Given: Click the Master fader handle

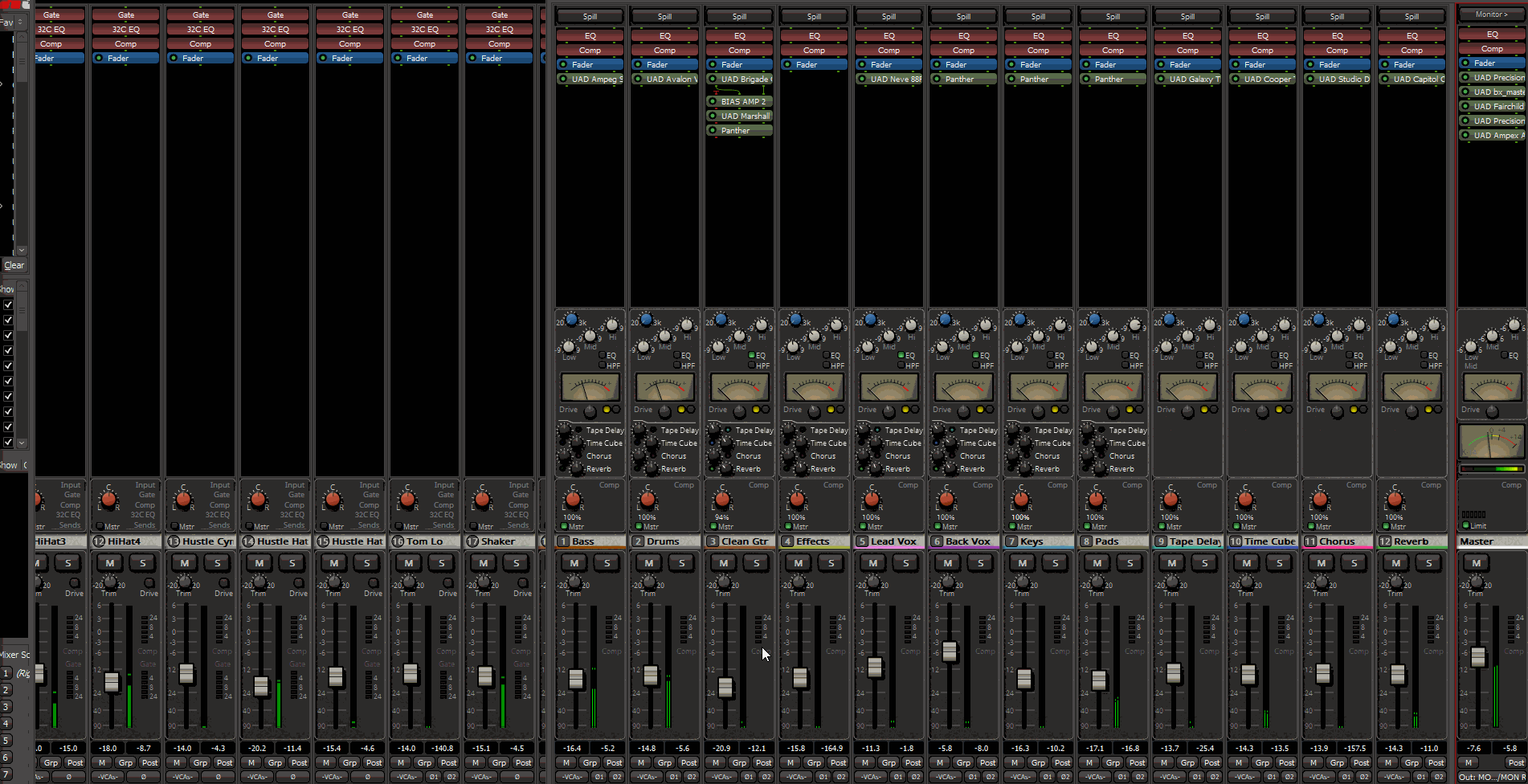Looking at the screenshot, I should tap(1478, 657).
